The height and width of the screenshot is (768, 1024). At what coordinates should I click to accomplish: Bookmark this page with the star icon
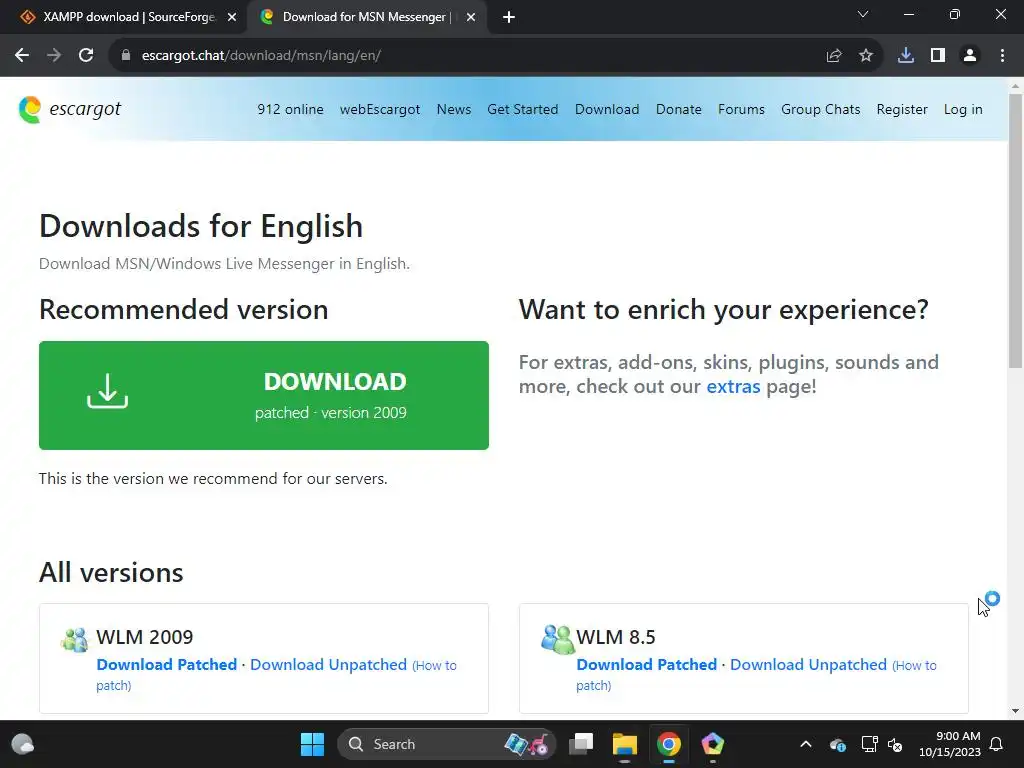tap(866, 56)
